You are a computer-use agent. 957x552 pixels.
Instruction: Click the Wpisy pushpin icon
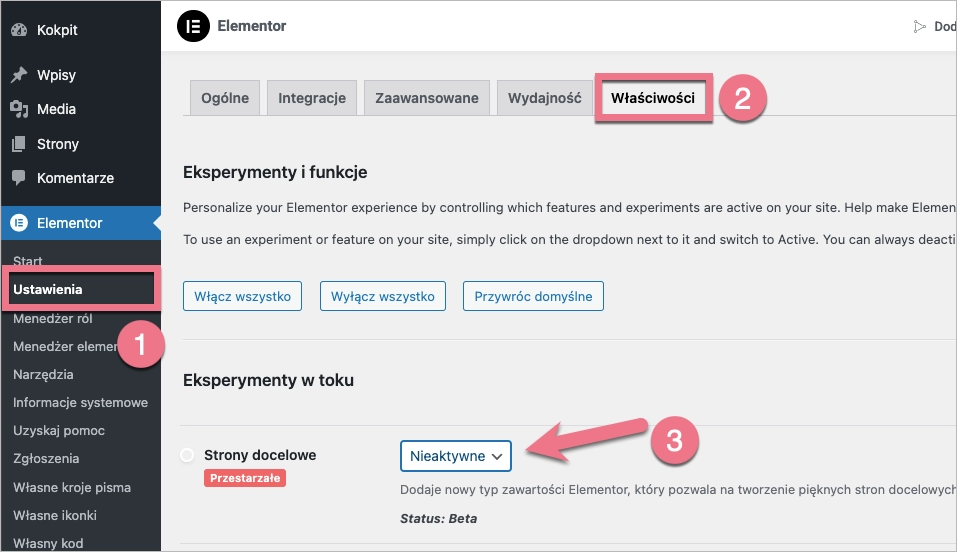coord(18,75)
